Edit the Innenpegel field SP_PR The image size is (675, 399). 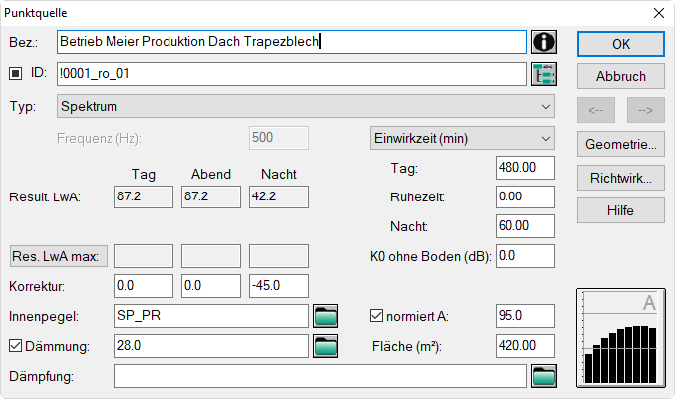click(x=211, y=316)
